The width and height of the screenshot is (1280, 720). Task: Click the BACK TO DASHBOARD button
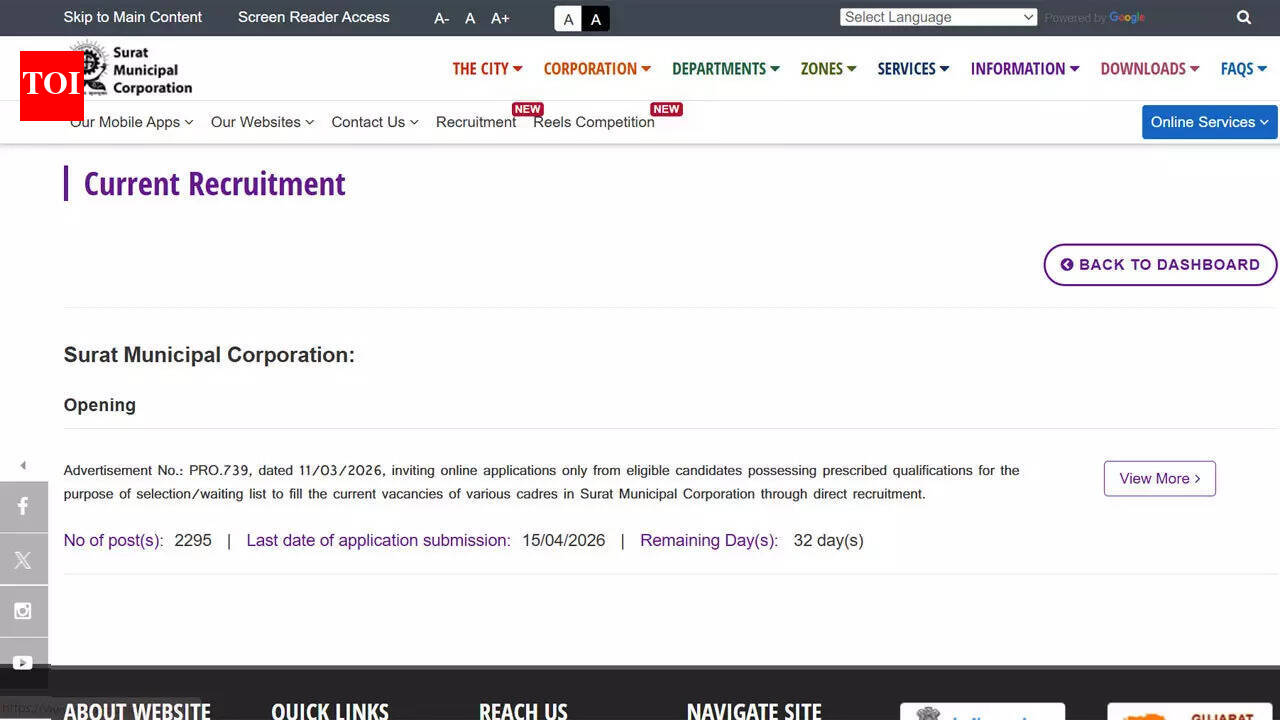click(1159, 264)
